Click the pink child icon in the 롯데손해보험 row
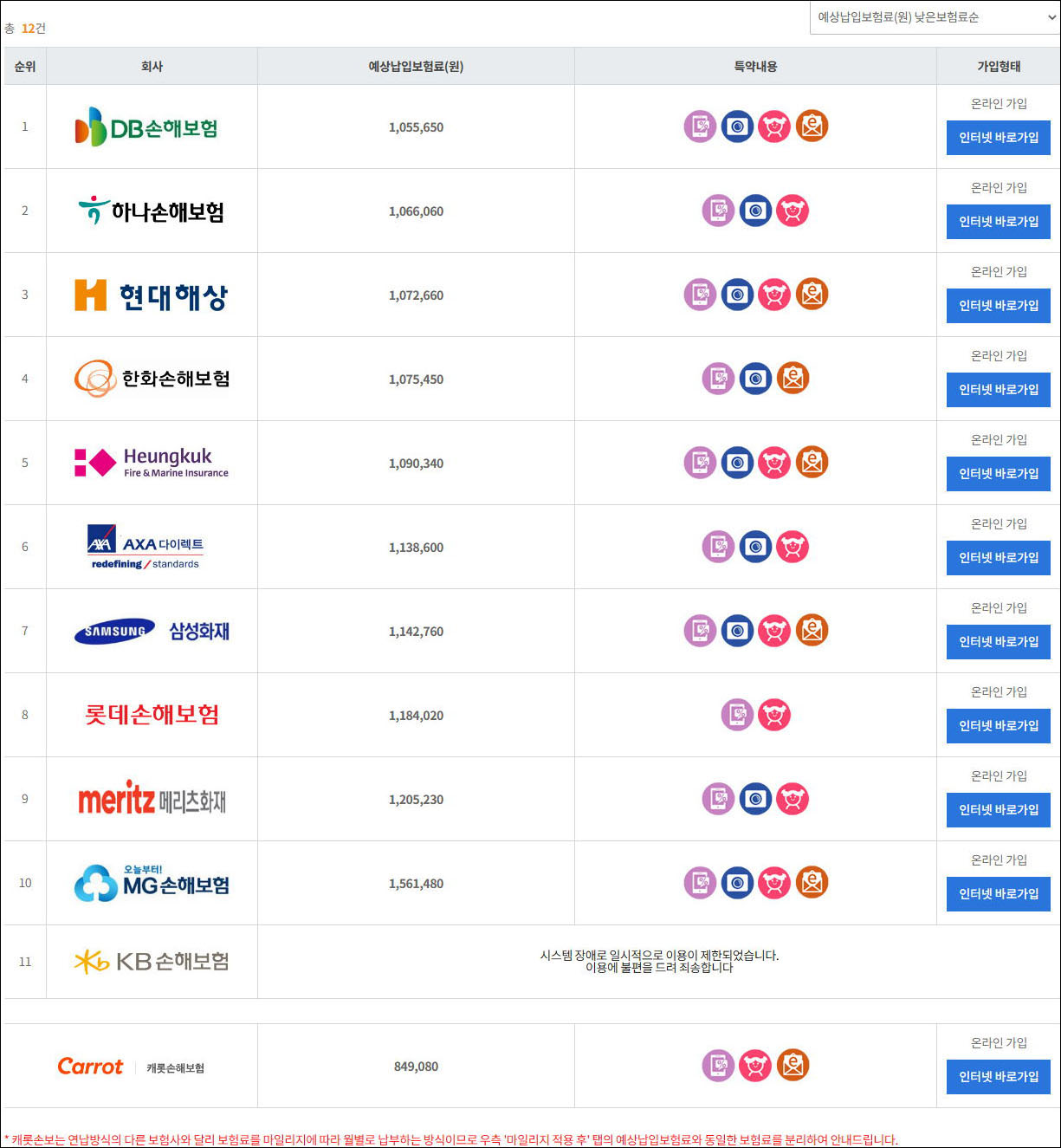 tap(774, 715)
